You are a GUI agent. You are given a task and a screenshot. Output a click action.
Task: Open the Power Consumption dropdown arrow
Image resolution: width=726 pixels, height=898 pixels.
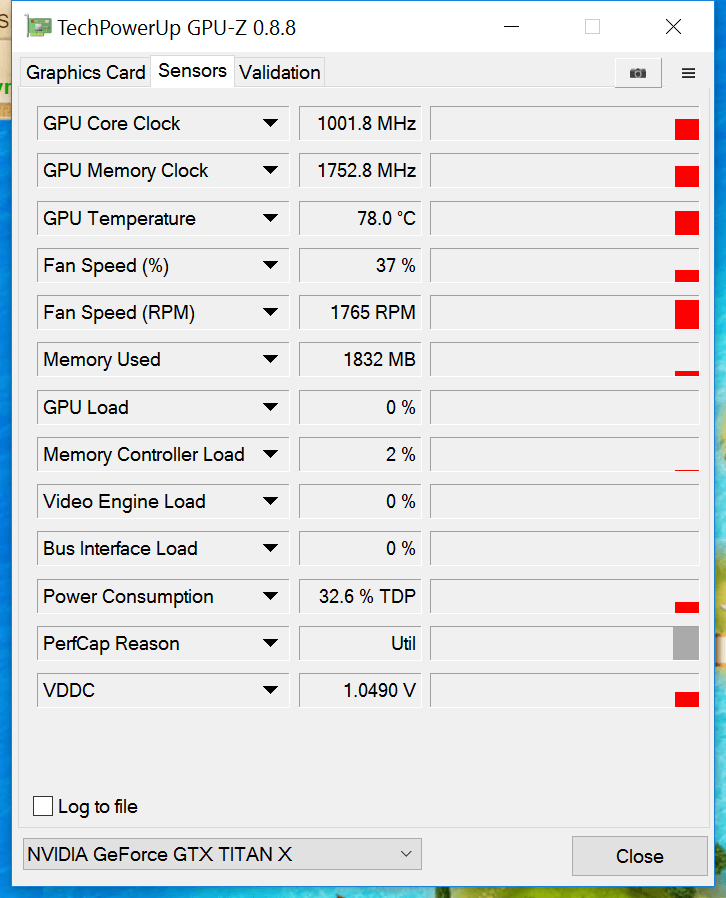click(x=270, y=597)
